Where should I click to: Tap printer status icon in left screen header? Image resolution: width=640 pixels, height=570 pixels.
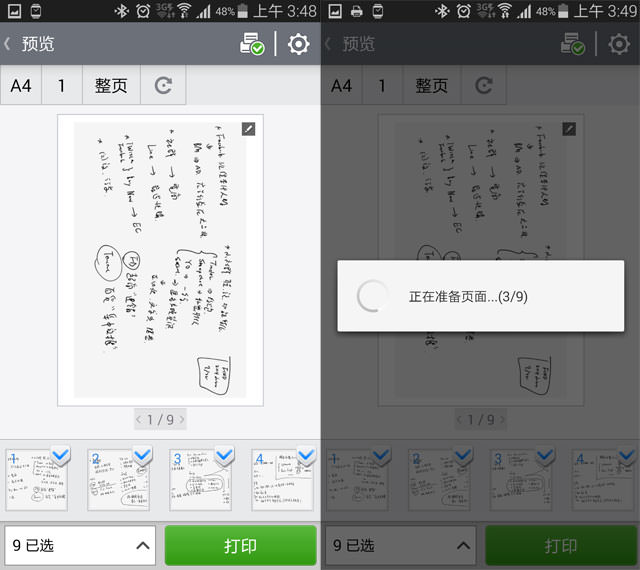(251, 44)
